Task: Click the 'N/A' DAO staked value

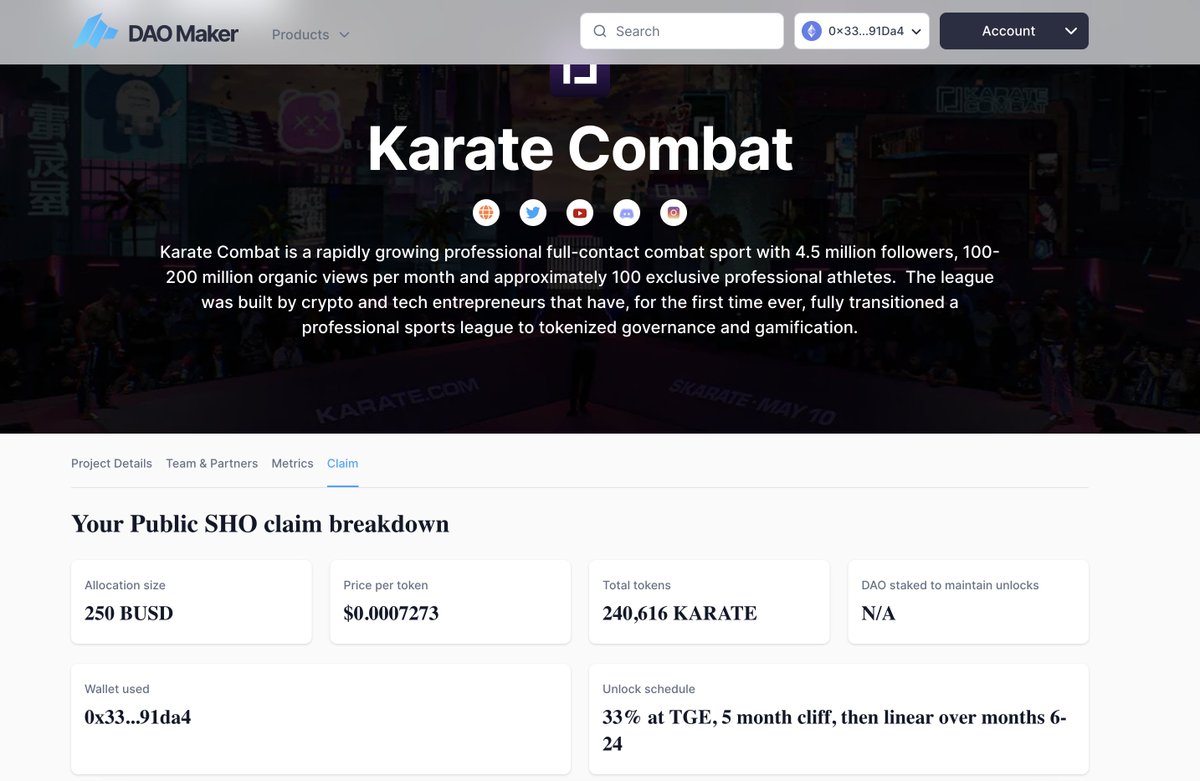Action: click(x=878, y=613)
